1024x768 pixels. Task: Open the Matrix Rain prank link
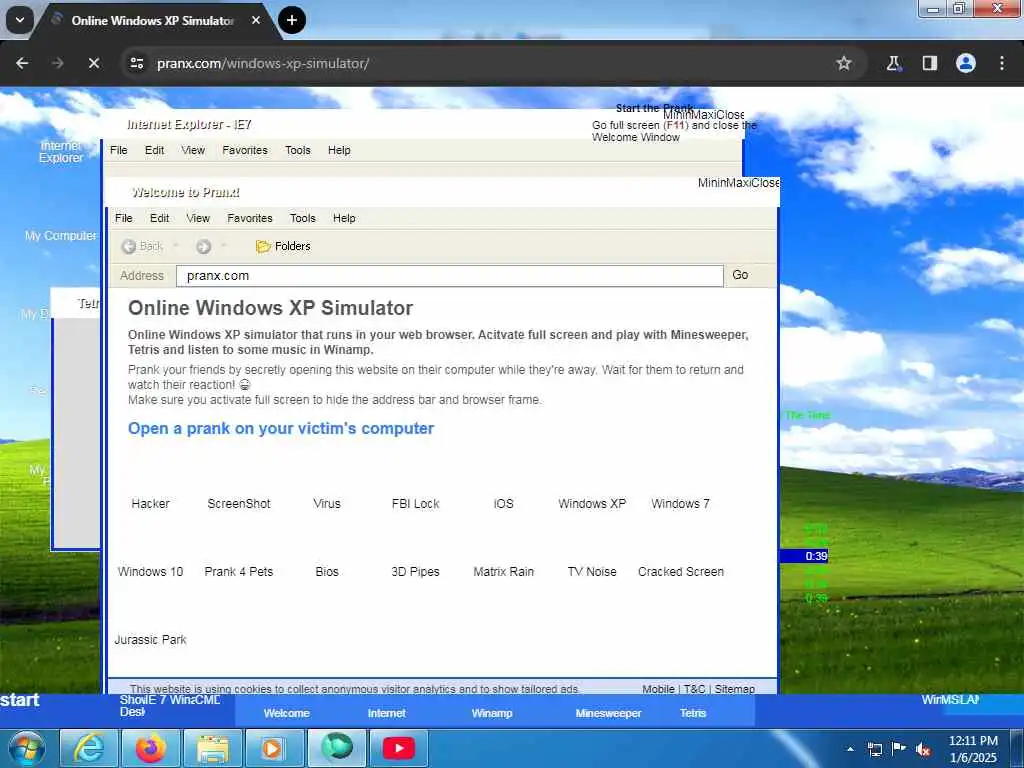504,571
